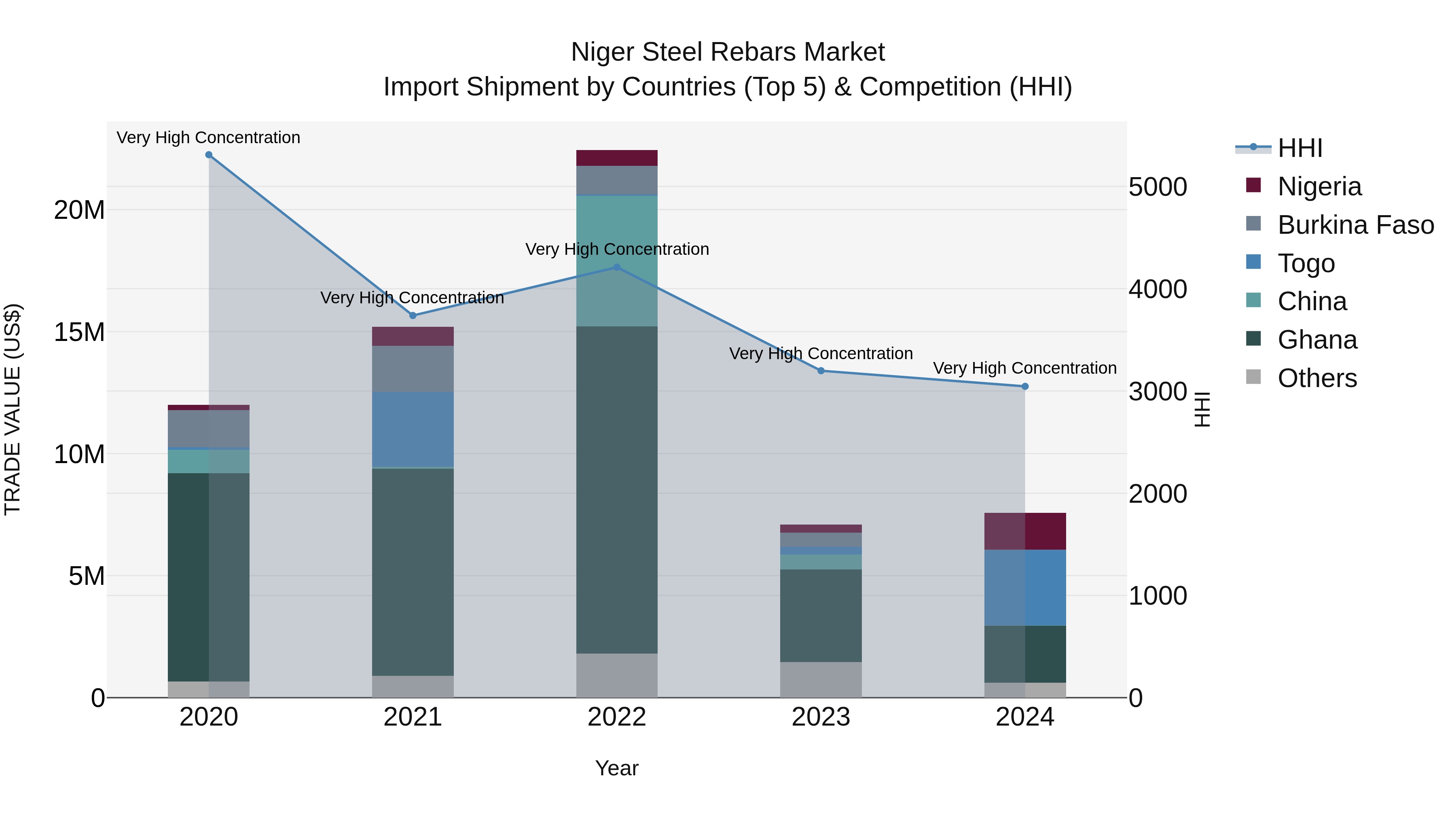Click the 2023 x-axis label
The height and width of the screenshot is (819, 1456).
point(821,717)
